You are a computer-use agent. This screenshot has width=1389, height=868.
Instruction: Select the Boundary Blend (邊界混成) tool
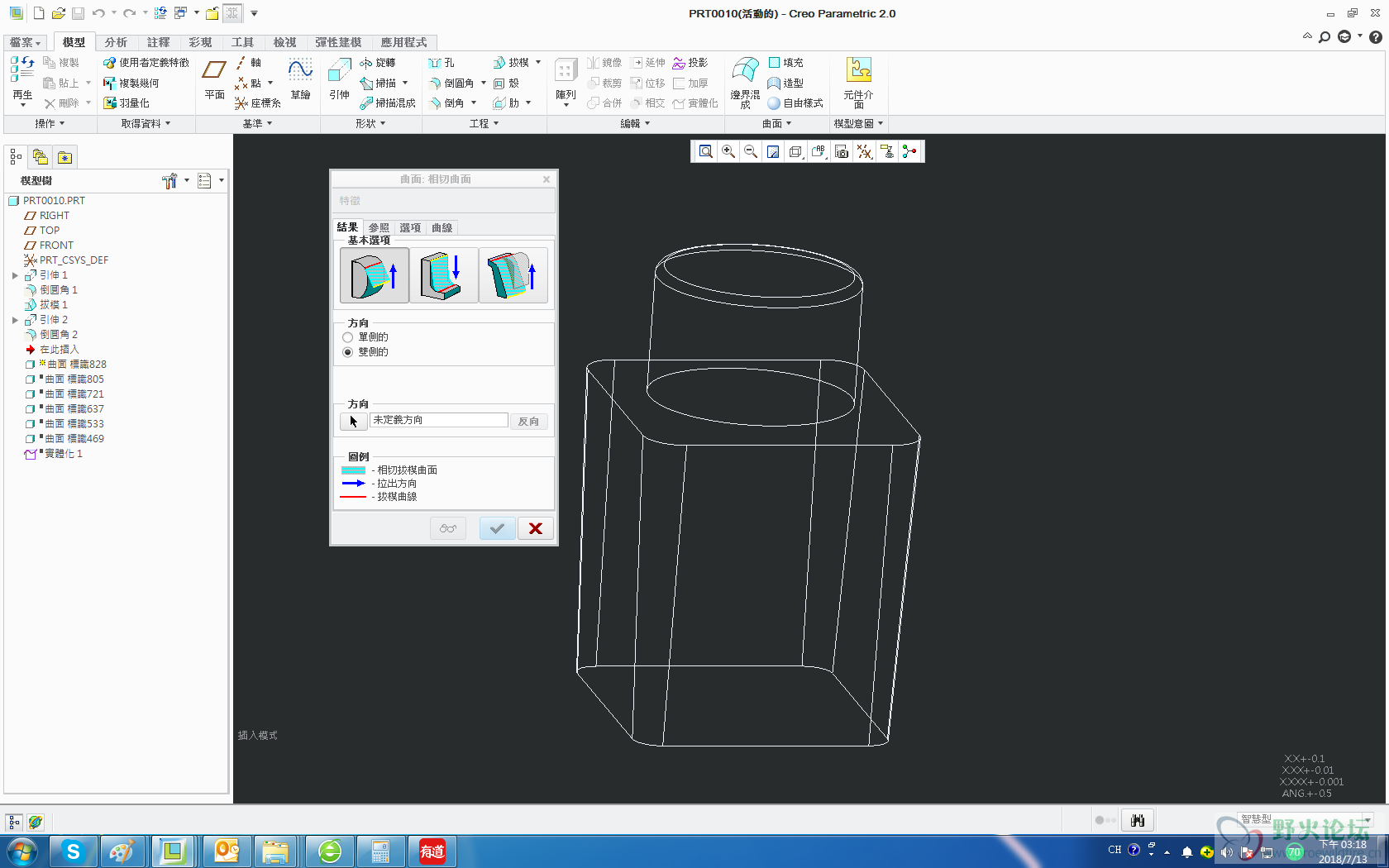click(x=745, y=83)
